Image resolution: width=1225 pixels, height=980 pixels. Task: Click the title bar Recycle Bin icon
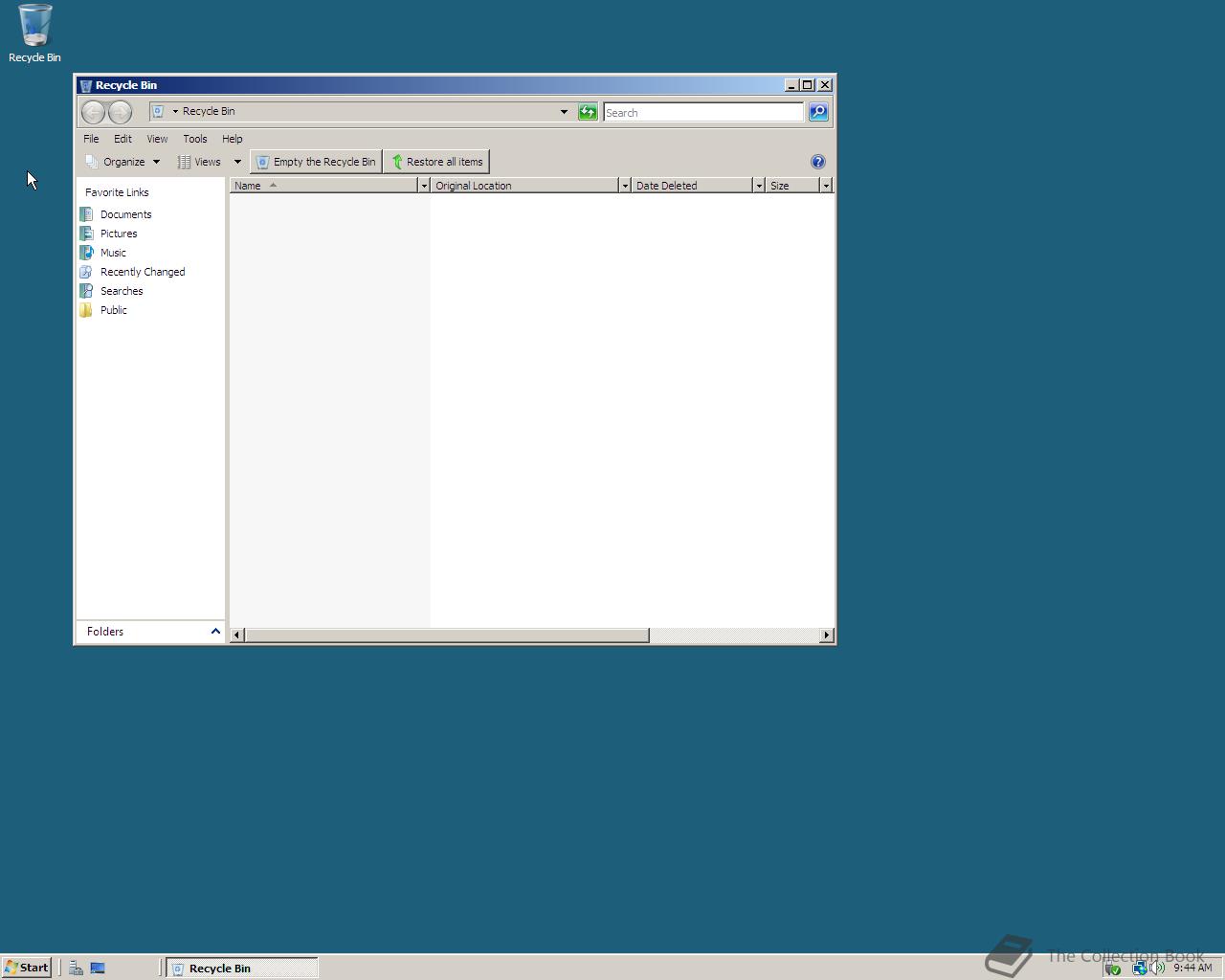tap(85, 85)
